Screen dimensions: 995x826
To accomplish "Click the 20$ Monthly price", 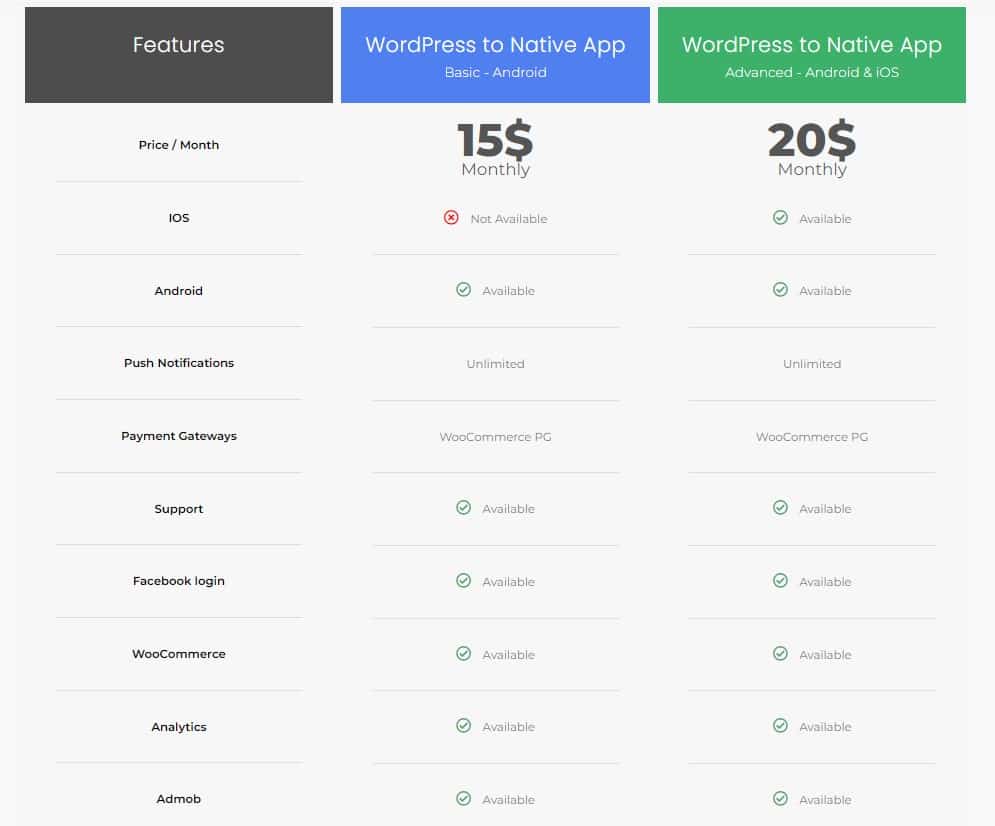I will point(811,149).
